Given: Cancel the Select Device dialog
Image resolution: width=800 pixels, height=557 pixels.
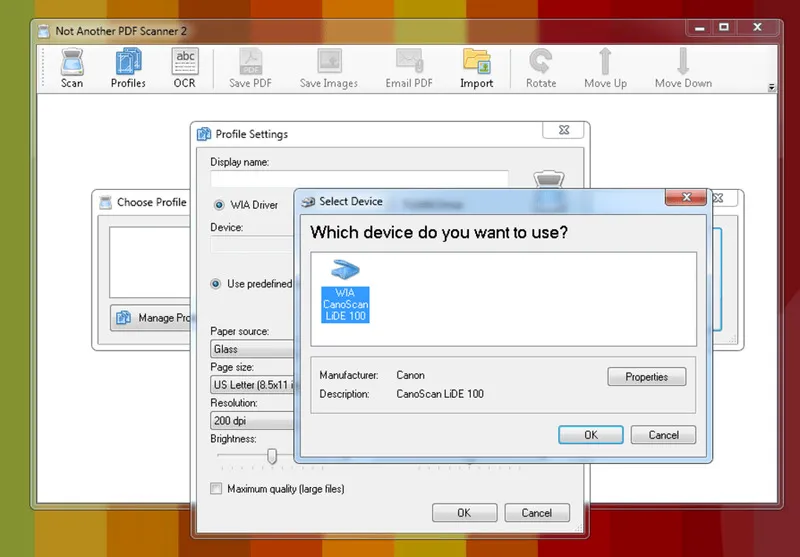Looking at the screenshot, I should (664, 435).
